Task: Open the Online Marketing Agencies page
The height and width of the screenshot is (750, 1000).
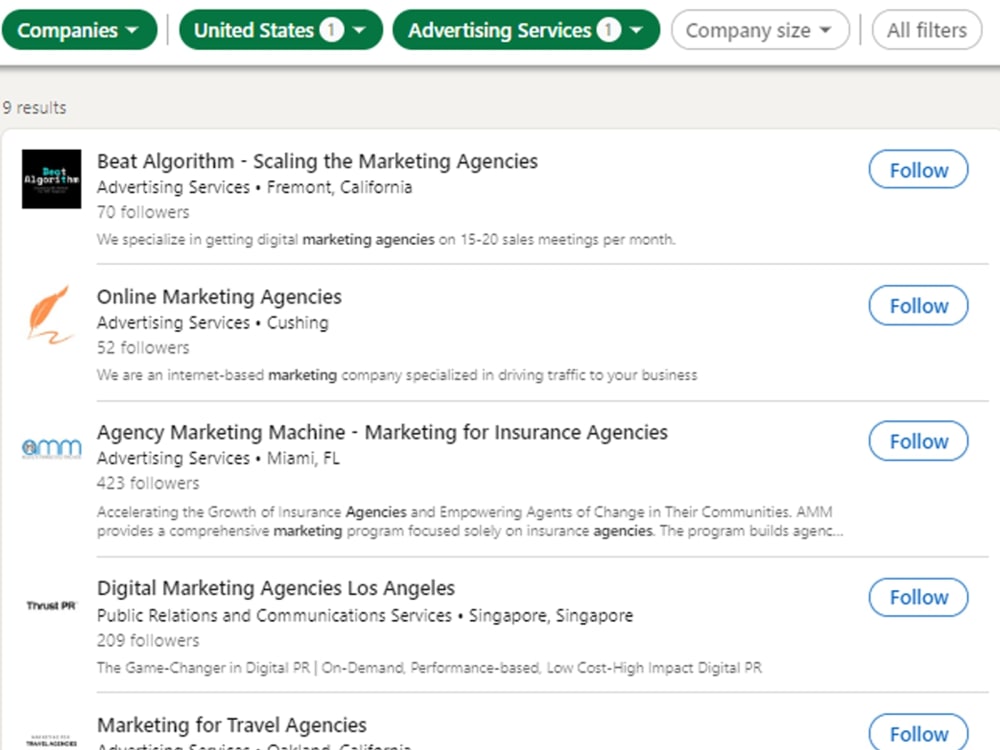Action: (x=218, y=297)
